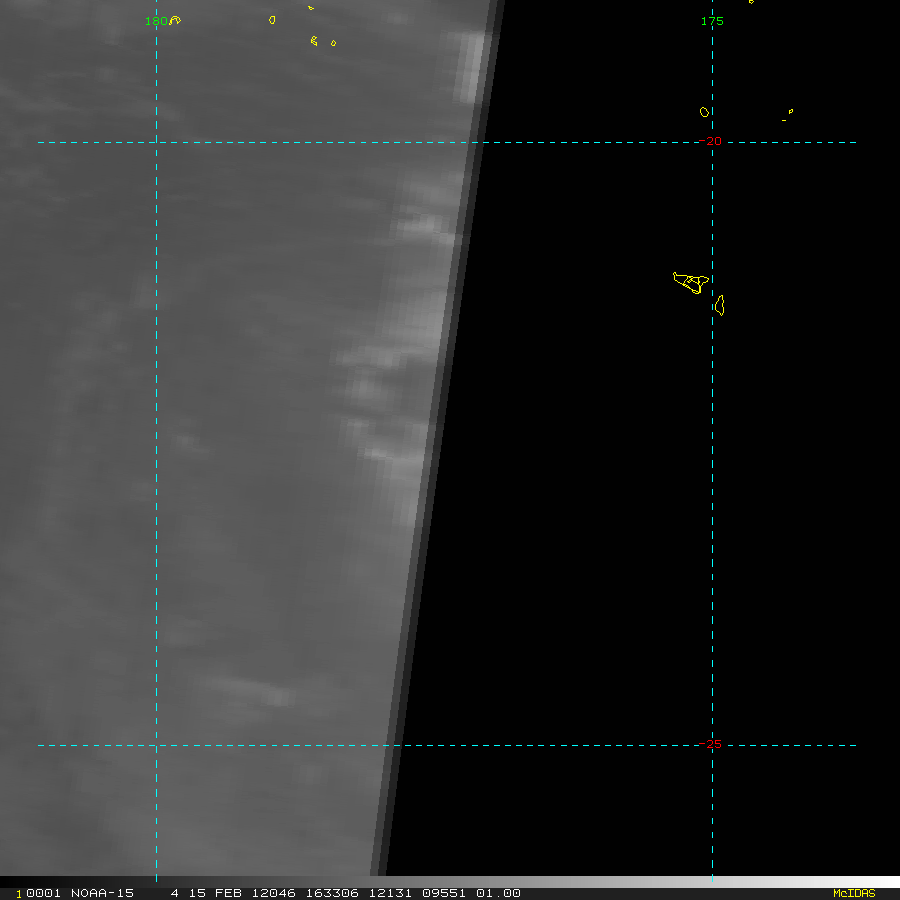Image resolution: width=900 pixels, height=900 pixels.
Task: Click the green 175 longitude label
Action: point(712,21)
